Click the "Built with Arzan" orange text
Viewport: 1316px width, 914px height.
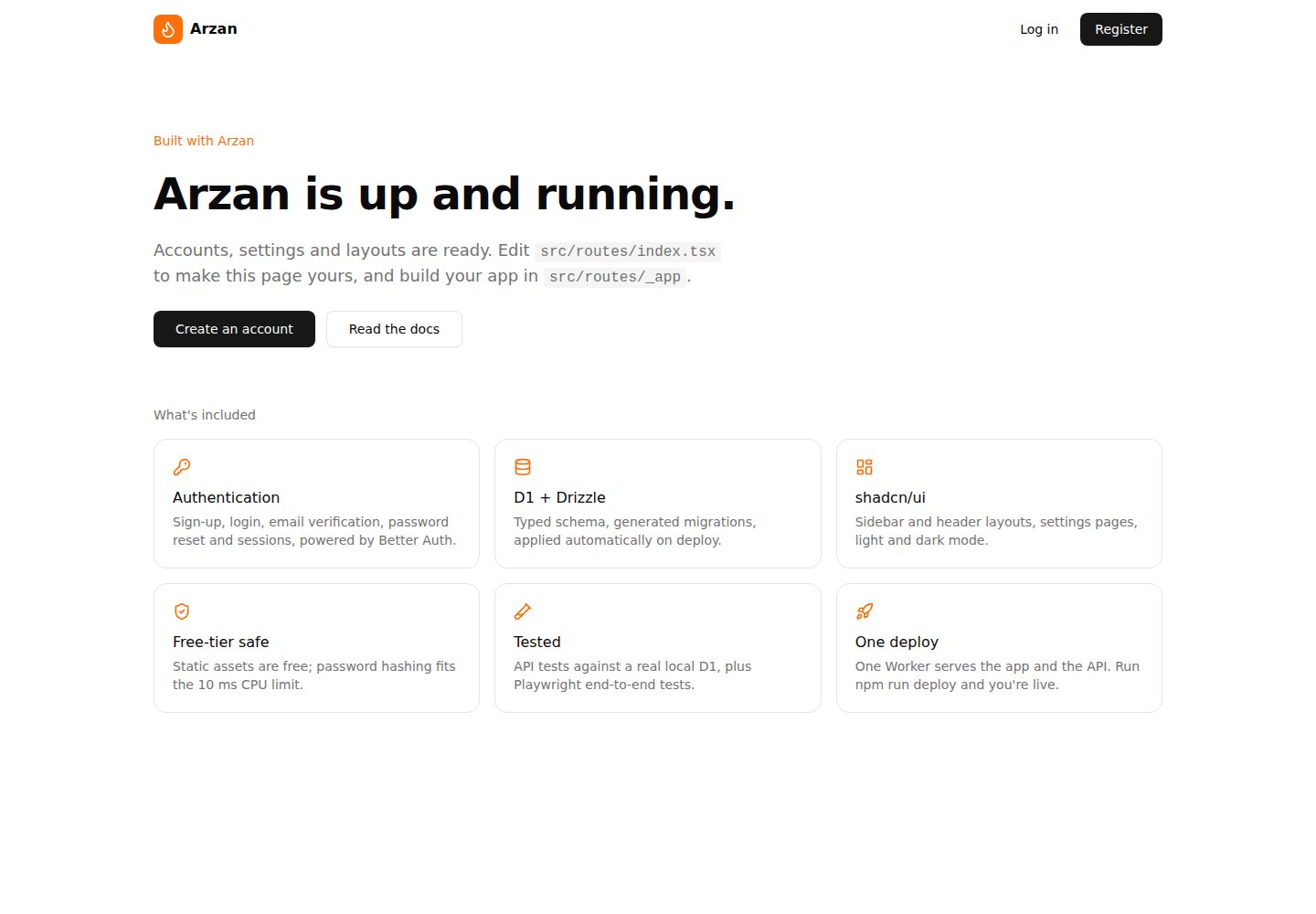(204, 141)
